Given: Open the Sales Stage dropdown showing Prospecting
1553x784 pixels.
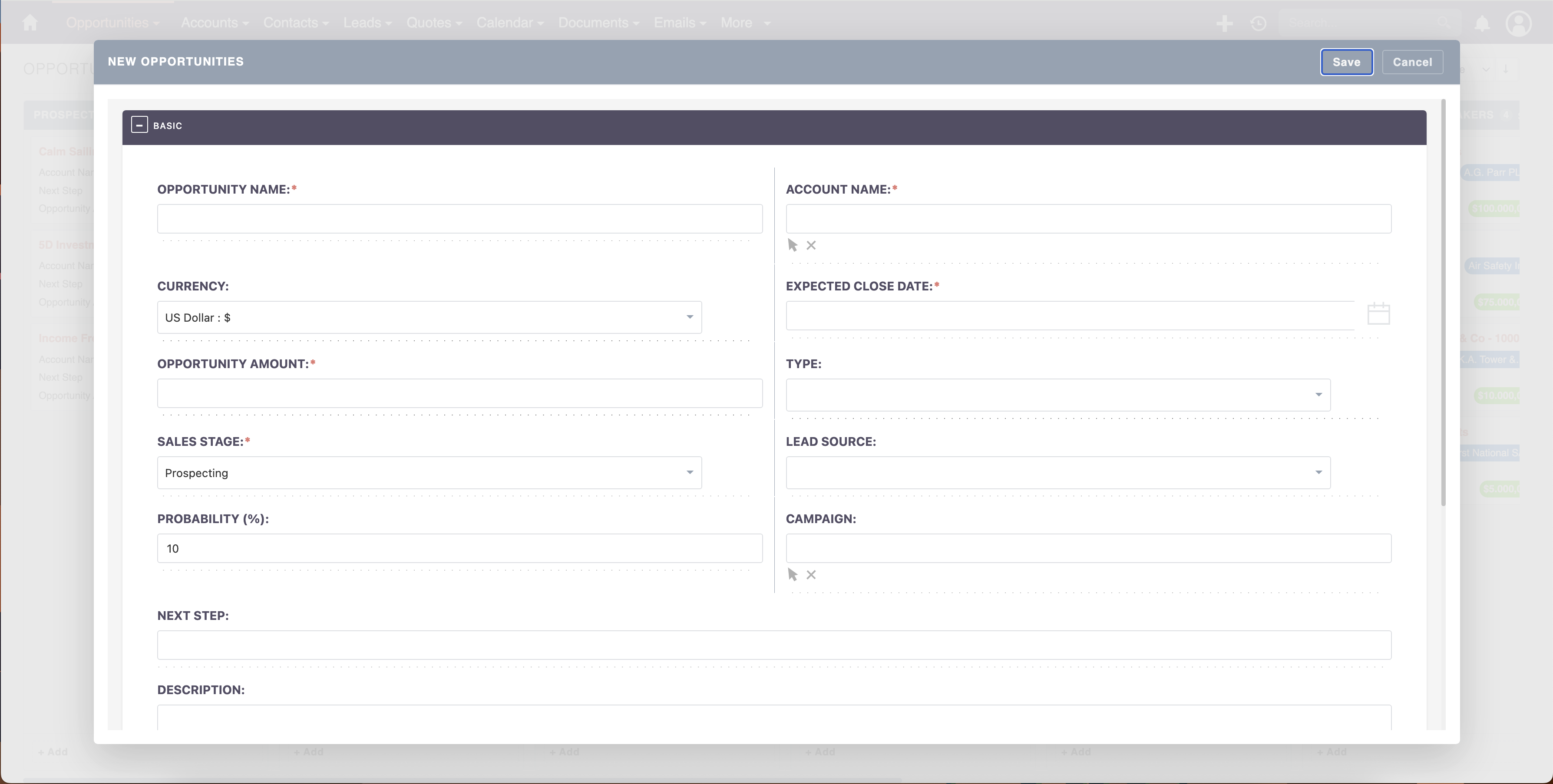Looking at the screenshot, I should pos(429,472).
